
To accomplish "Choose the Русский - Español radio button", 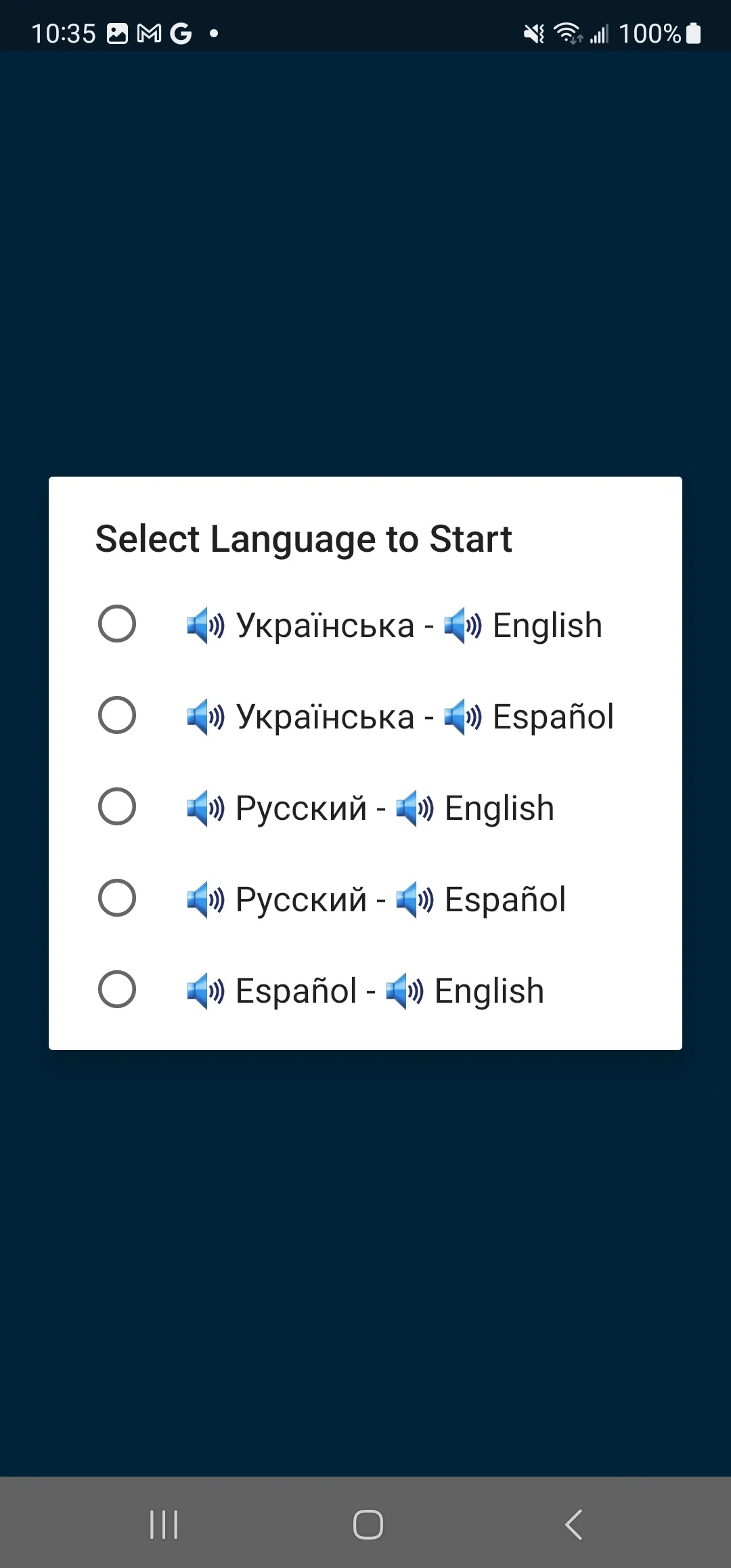I will click(x=117, y=898).
